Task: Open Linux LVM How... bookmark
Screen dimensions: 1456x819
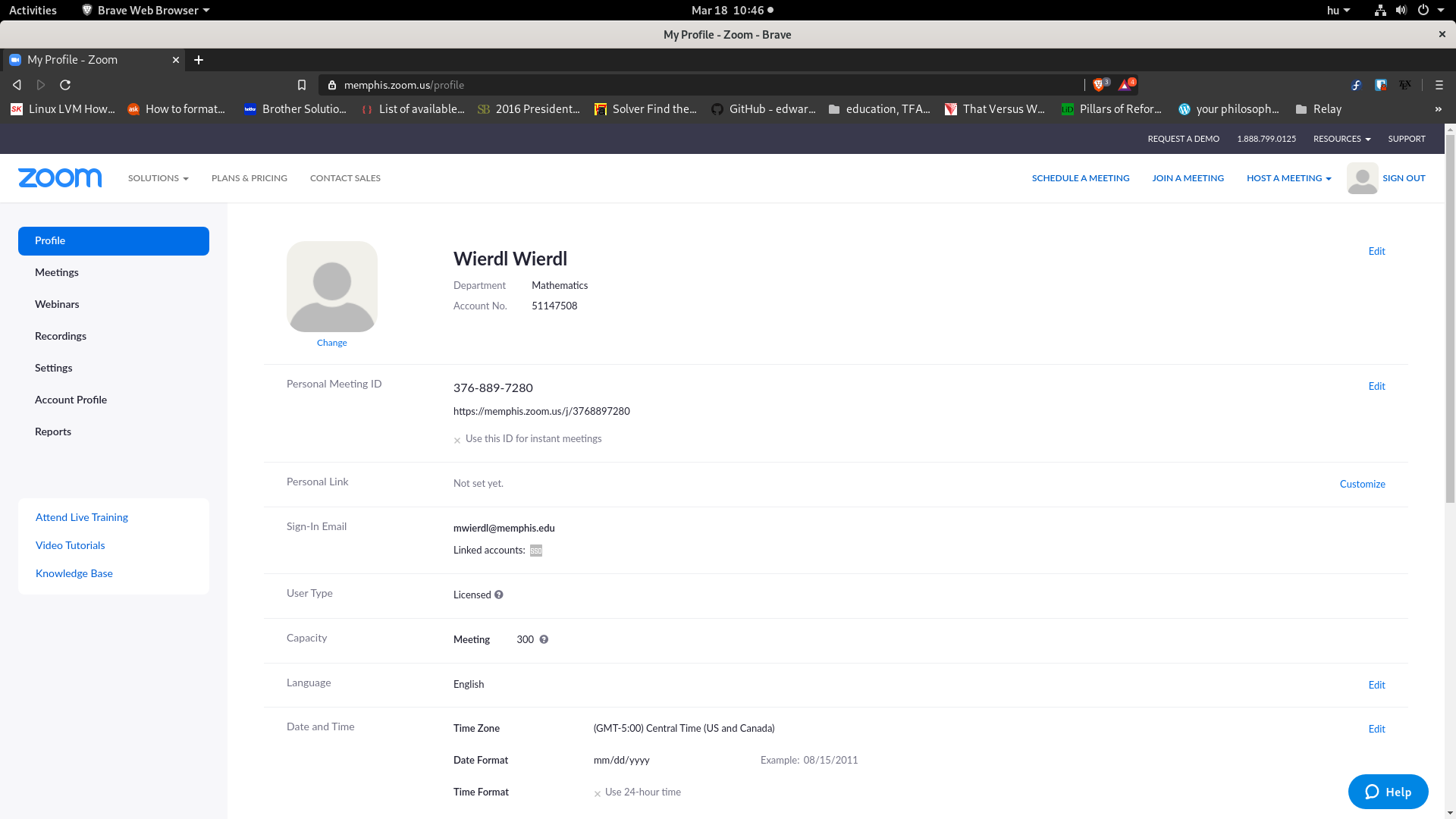Action: point(63,109)
